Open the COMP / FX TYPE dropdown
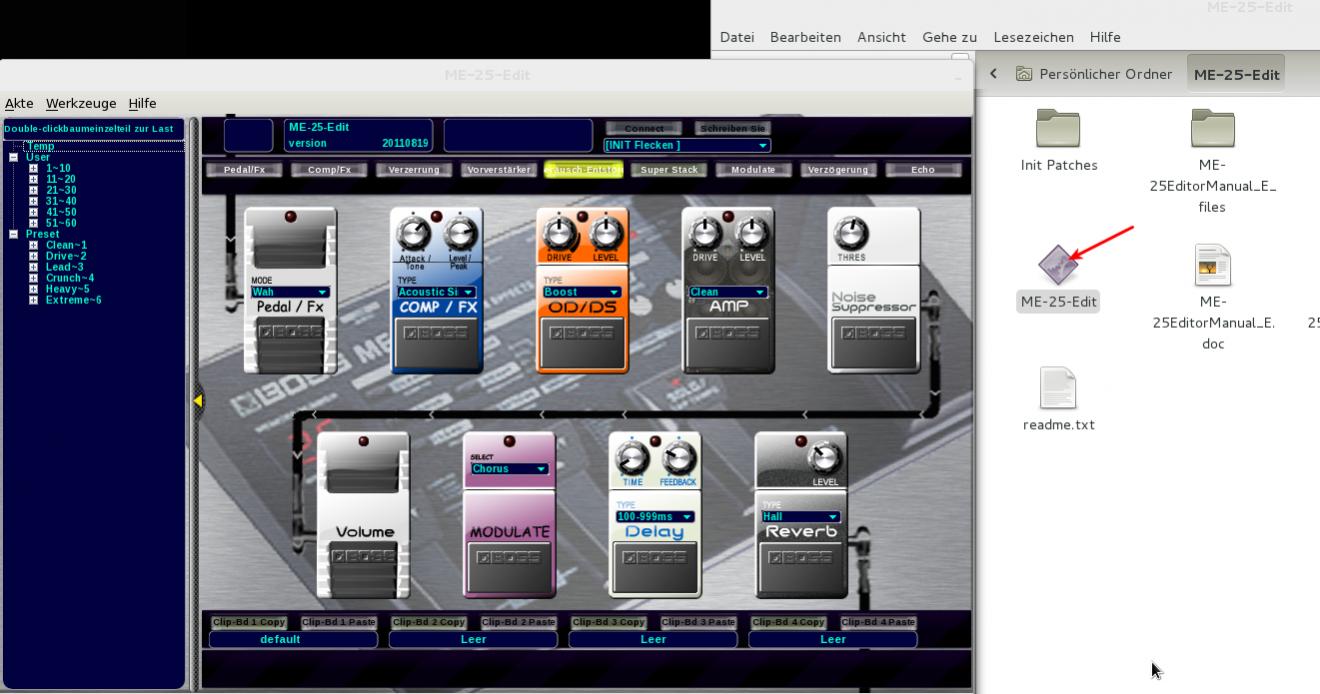This screenshot has width=1320, height=694. click(436, 292)
